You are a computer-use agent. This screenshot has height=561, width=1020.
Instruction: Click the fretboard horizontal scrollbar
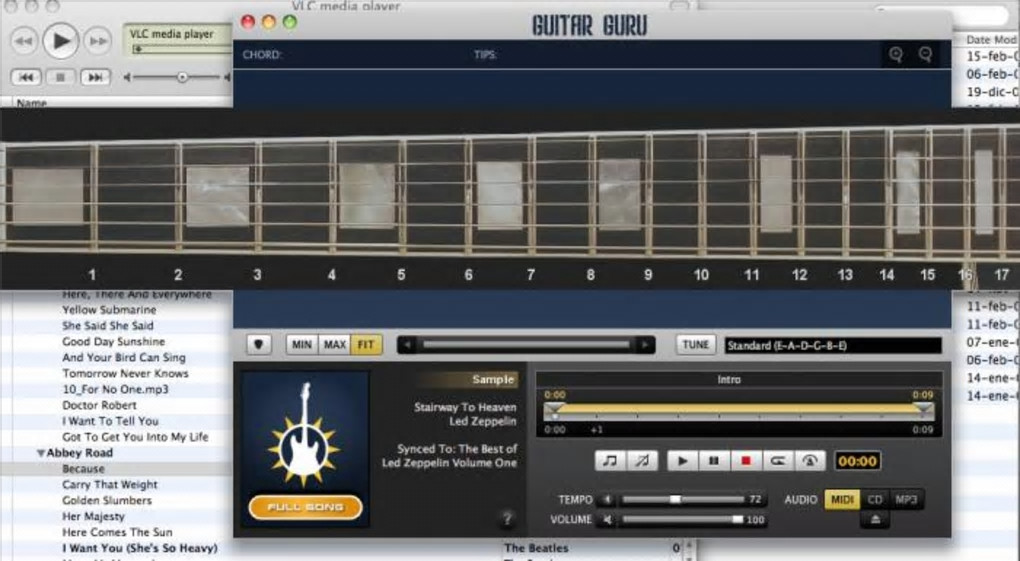[x=526, y=344]
